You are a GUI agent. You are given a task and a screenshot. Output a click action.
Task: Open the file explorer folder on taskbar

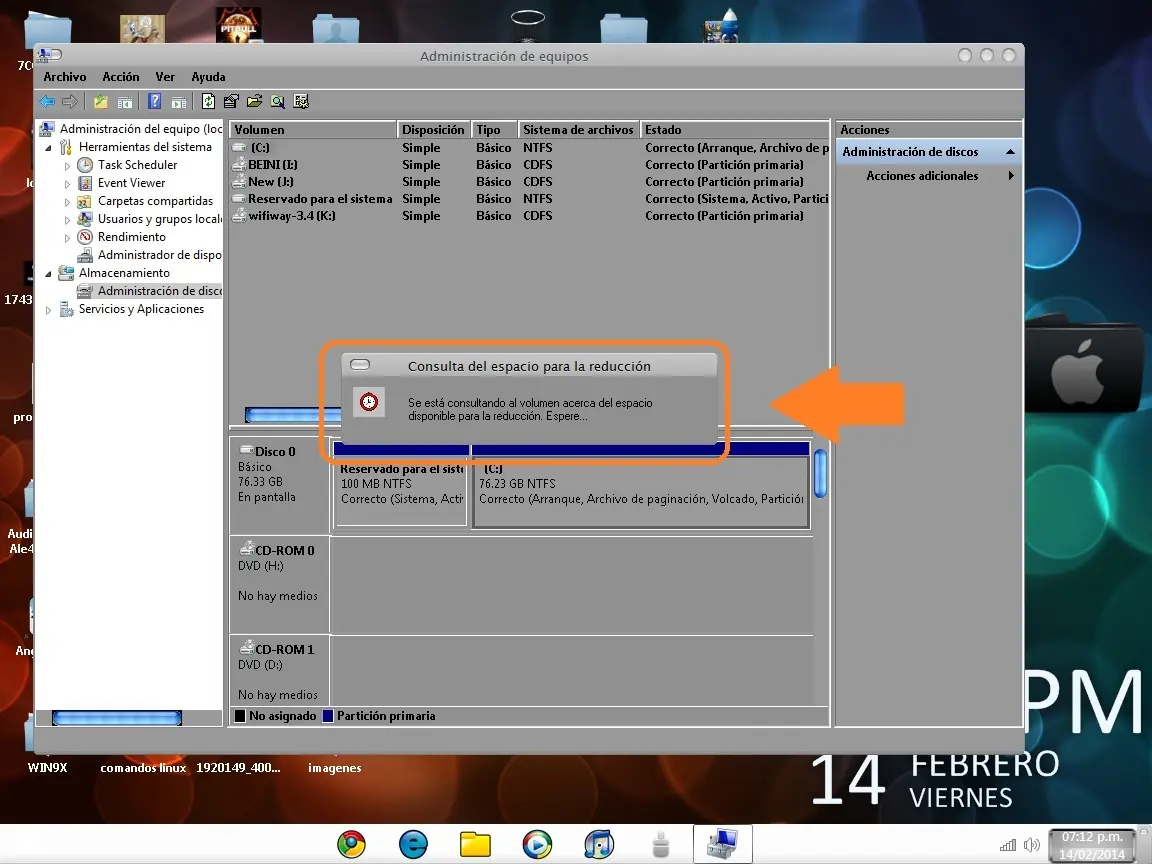coord(475,844)
